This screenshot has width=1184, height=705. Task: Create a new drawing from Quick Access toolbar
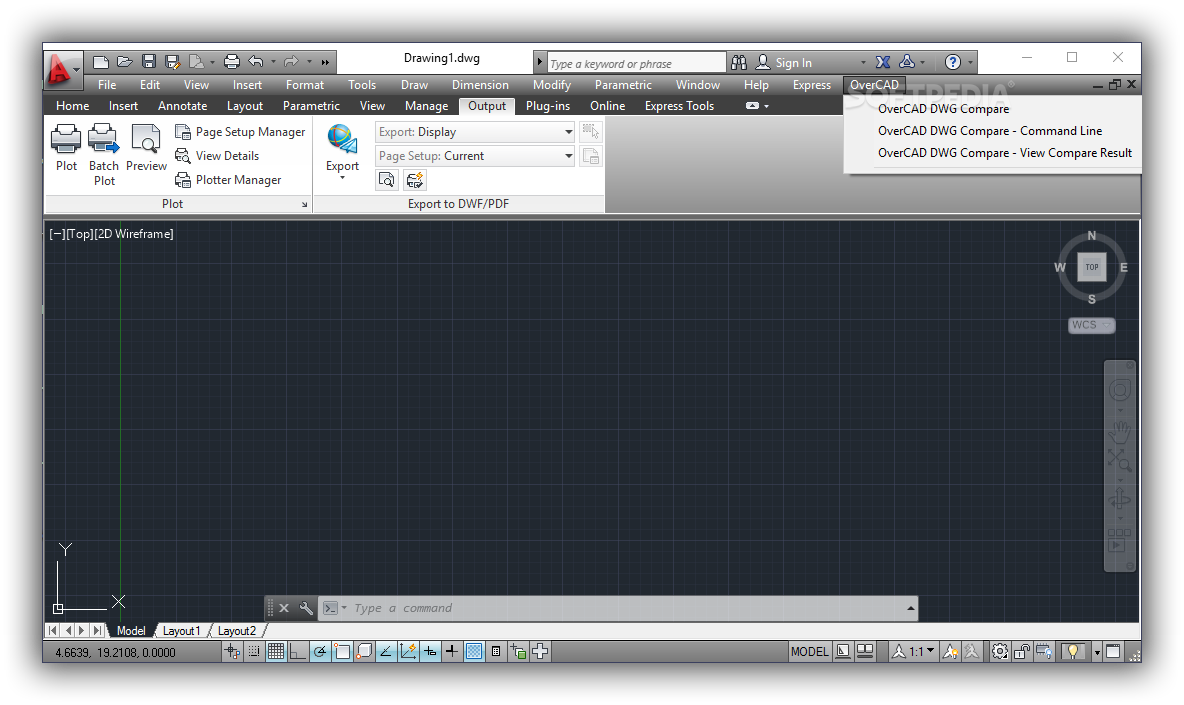click(100, 62)
